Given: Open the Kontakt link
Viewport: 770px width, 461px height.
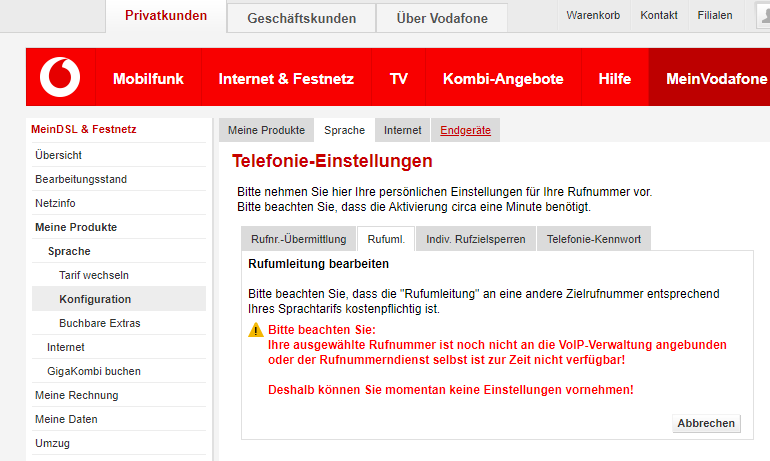Looking at the screenshot, I should click(x=659, y=15).
